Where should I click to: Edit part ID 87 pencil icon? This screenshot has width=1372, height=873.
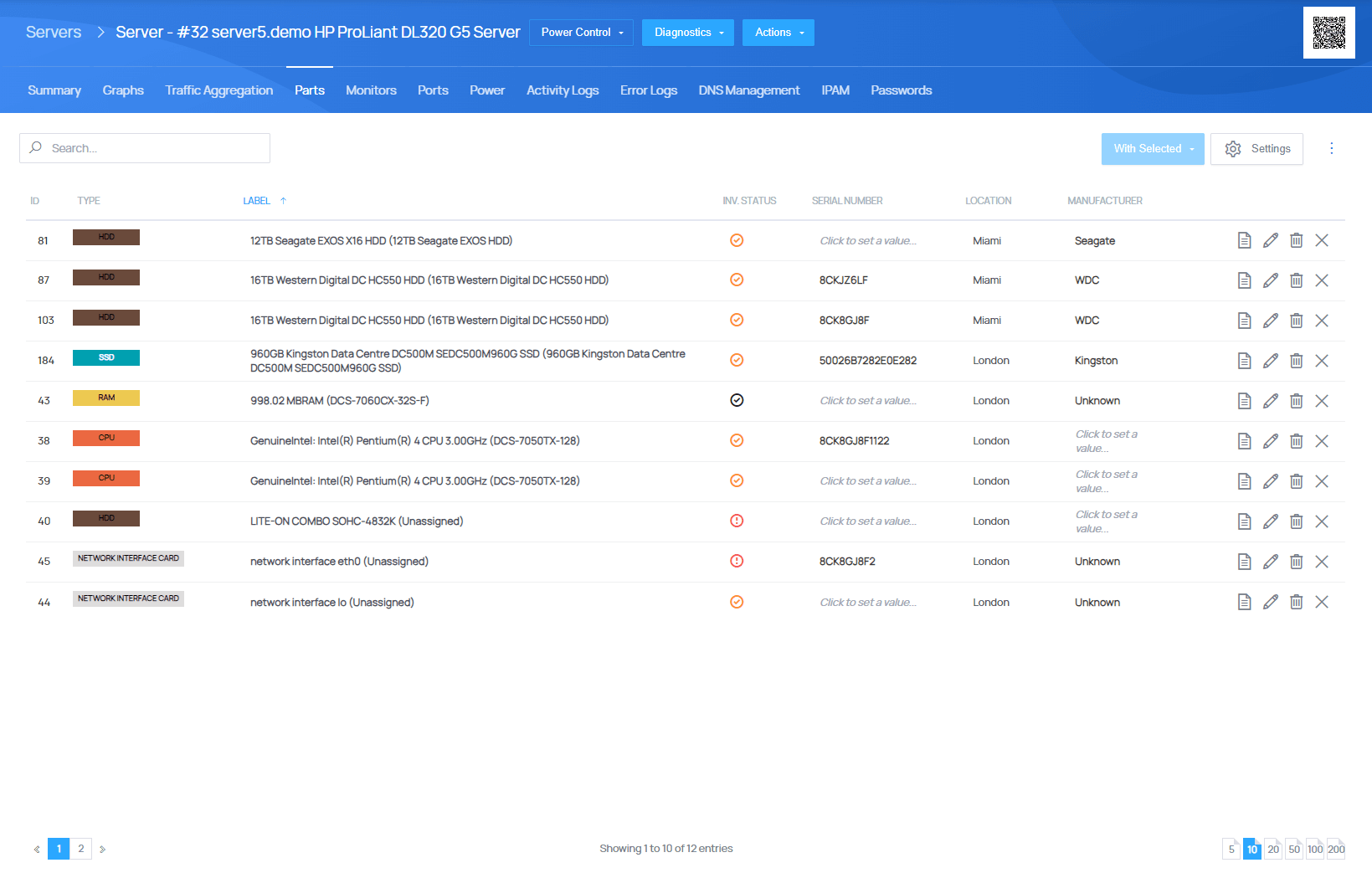(1271, 280)
